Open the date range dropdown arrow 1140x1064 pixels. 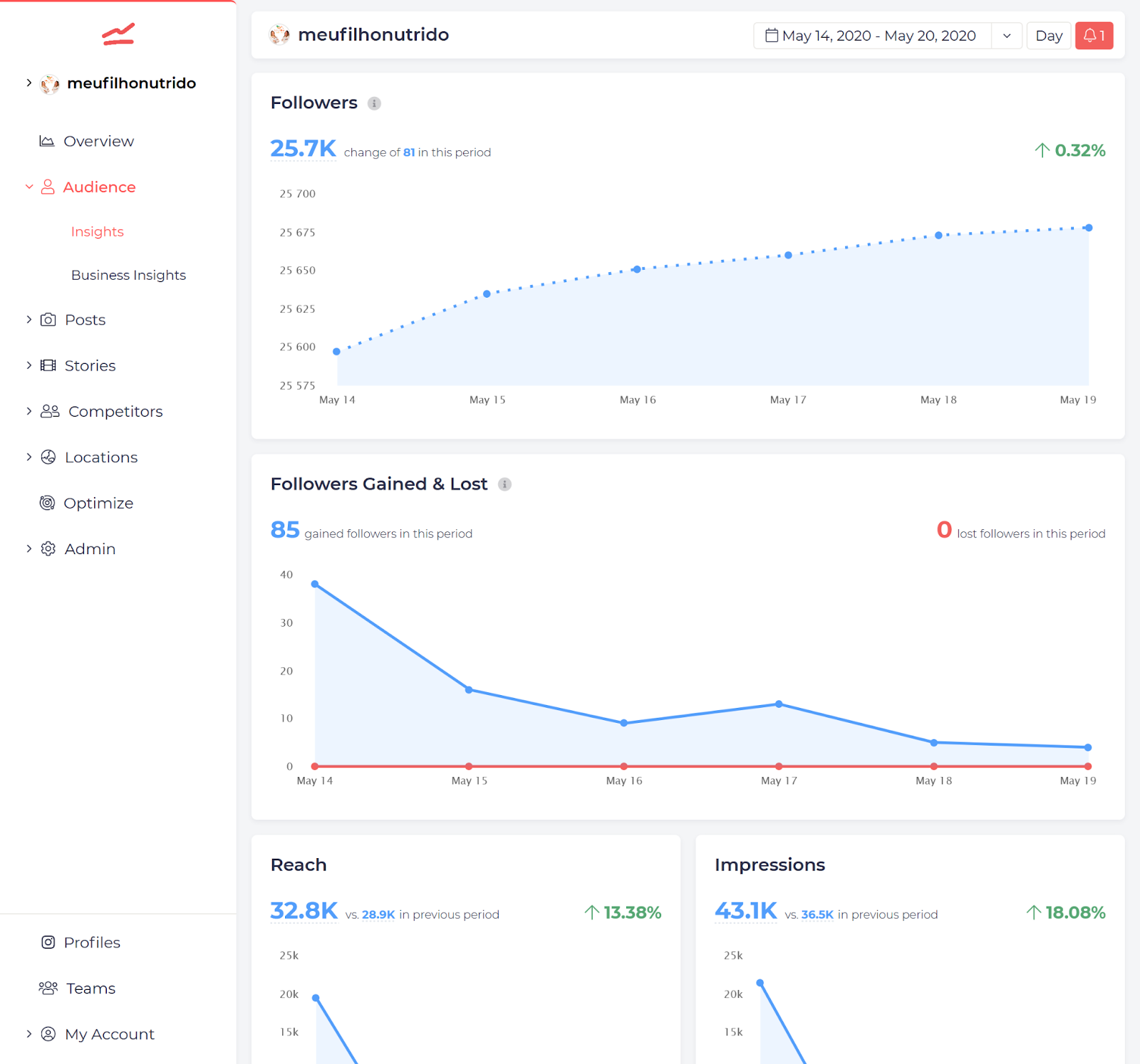(x=1007, y=36)
